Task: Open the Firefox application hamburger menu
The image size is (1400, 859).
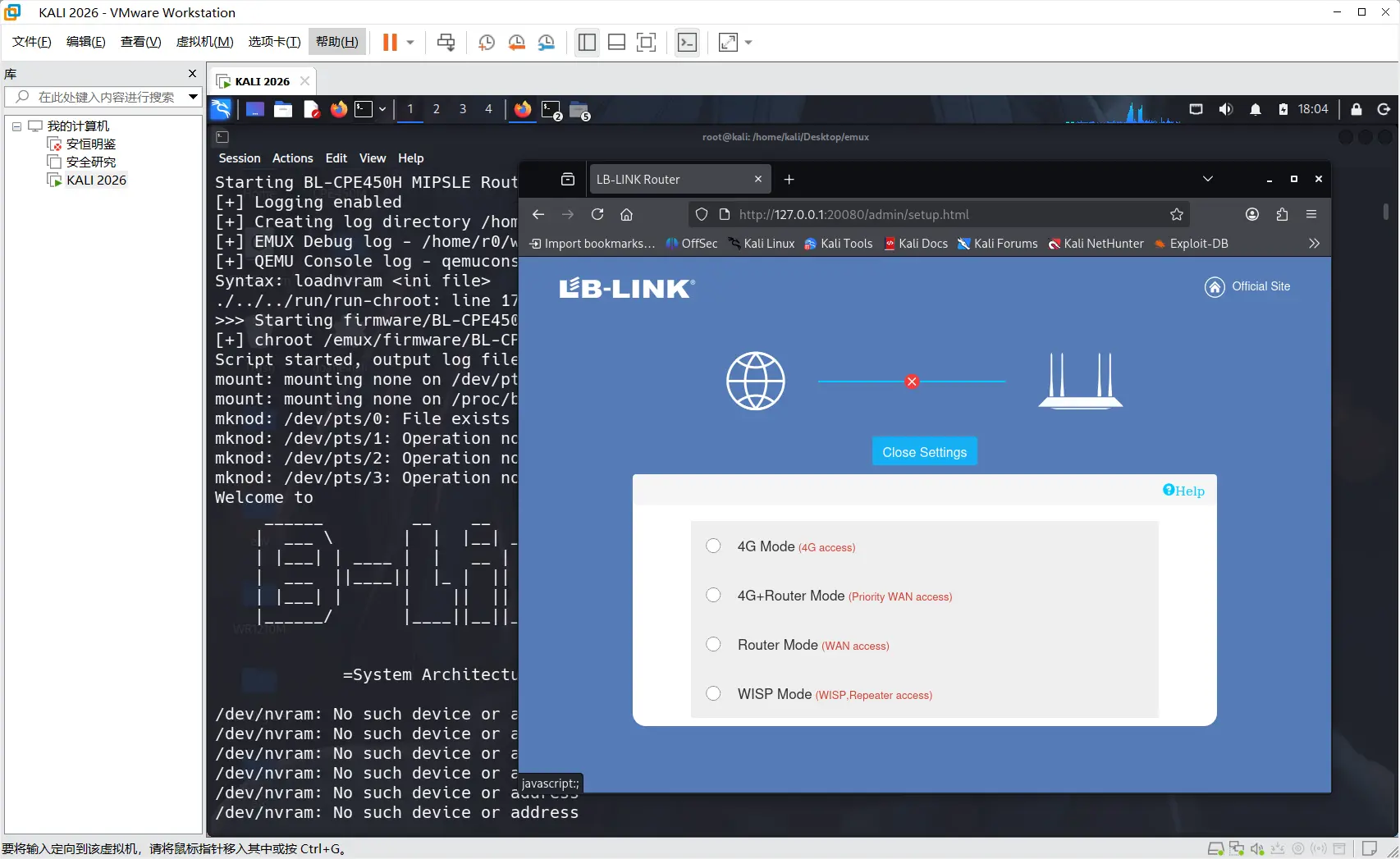Action: (x=1311, y=214)
